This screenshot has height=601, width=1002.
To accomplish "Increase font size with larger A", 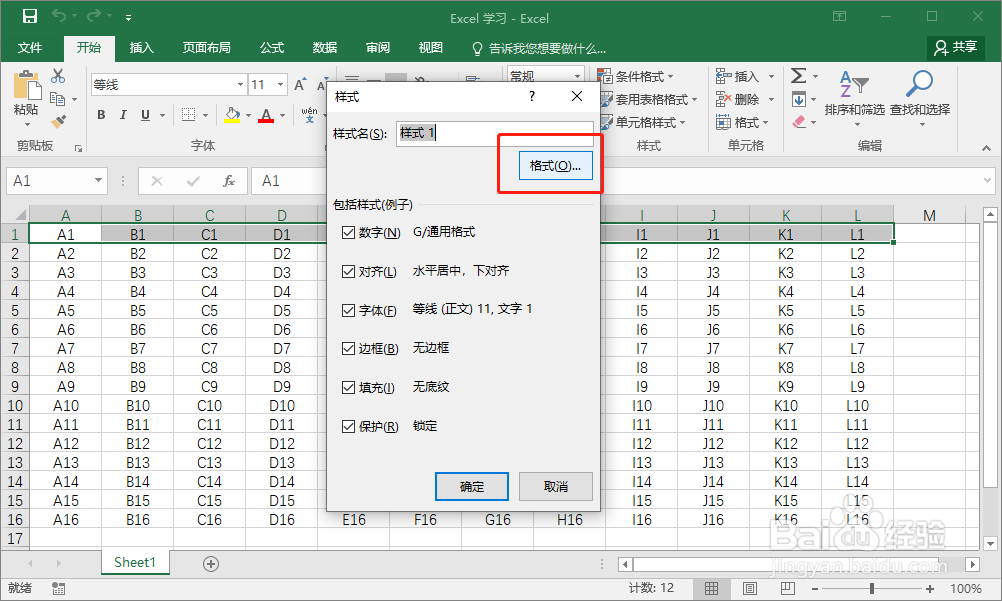I will click(300, 85).
